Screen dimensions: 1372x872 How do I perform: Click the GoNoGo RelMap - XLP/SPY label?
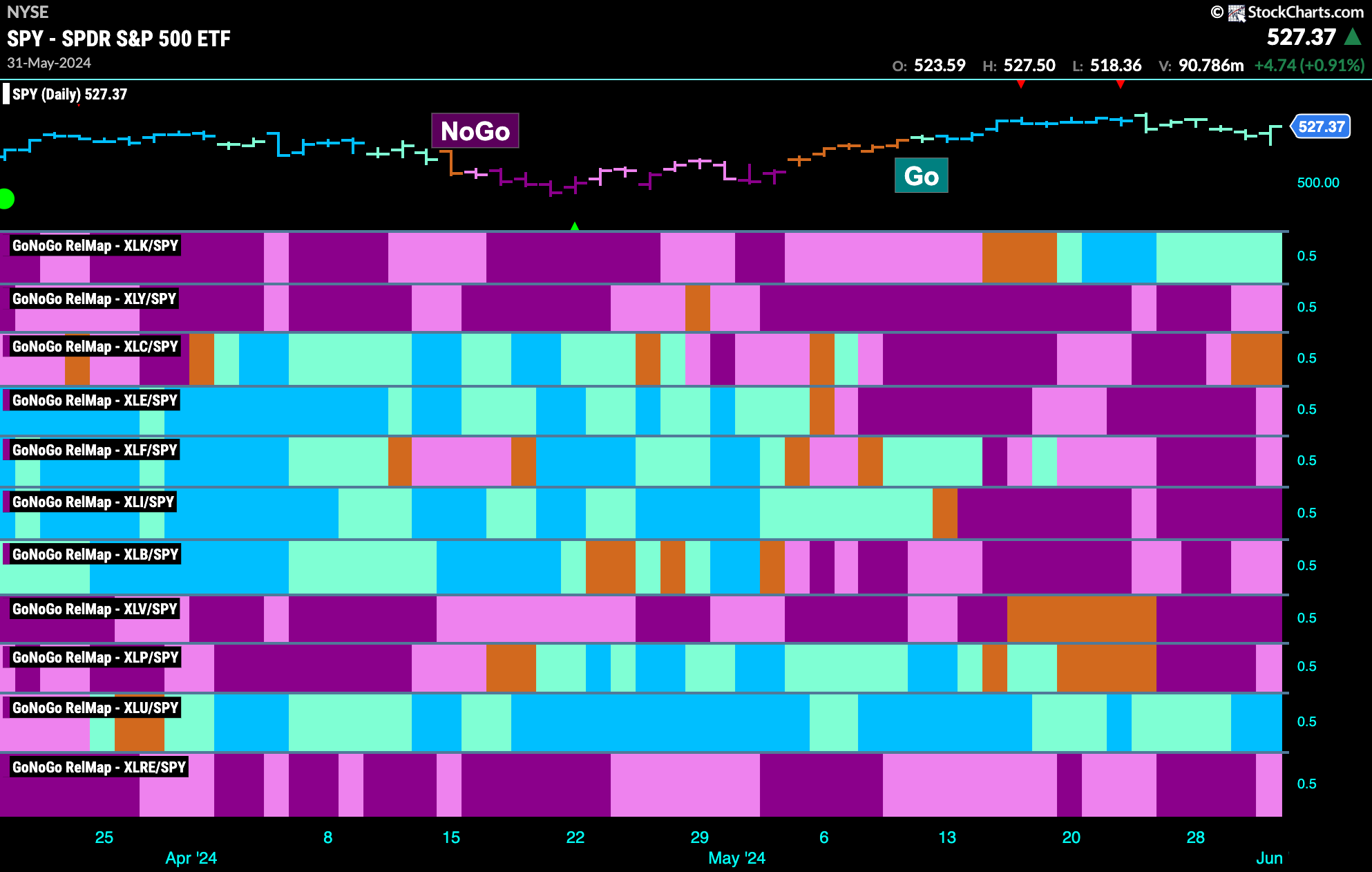click(x=95, y=657)
